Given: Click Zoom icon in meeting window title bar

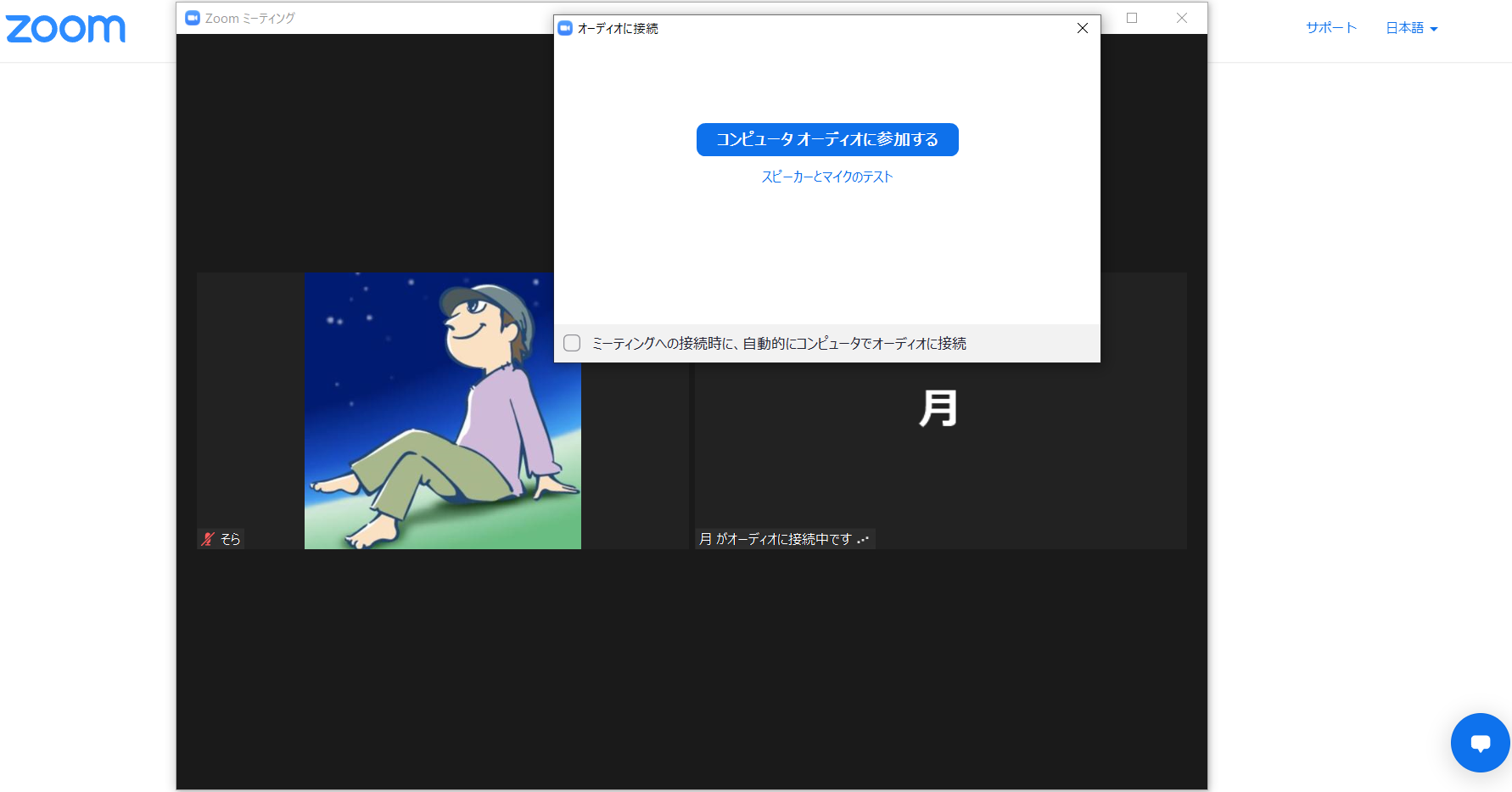Looking at the screenshot, I should pos(193,18).
